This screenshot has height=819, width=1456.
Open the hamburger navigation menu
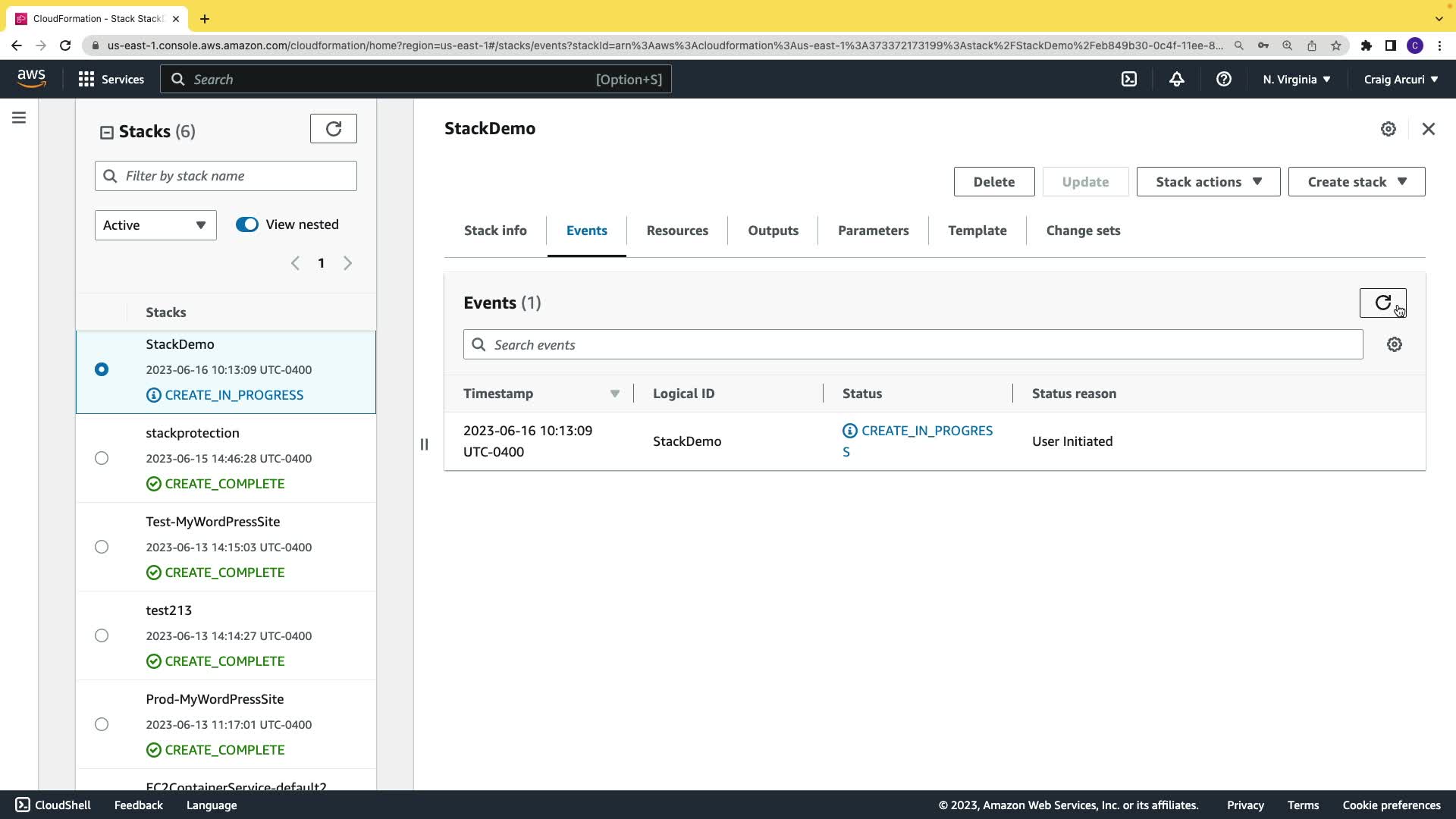tap(19, 118)
